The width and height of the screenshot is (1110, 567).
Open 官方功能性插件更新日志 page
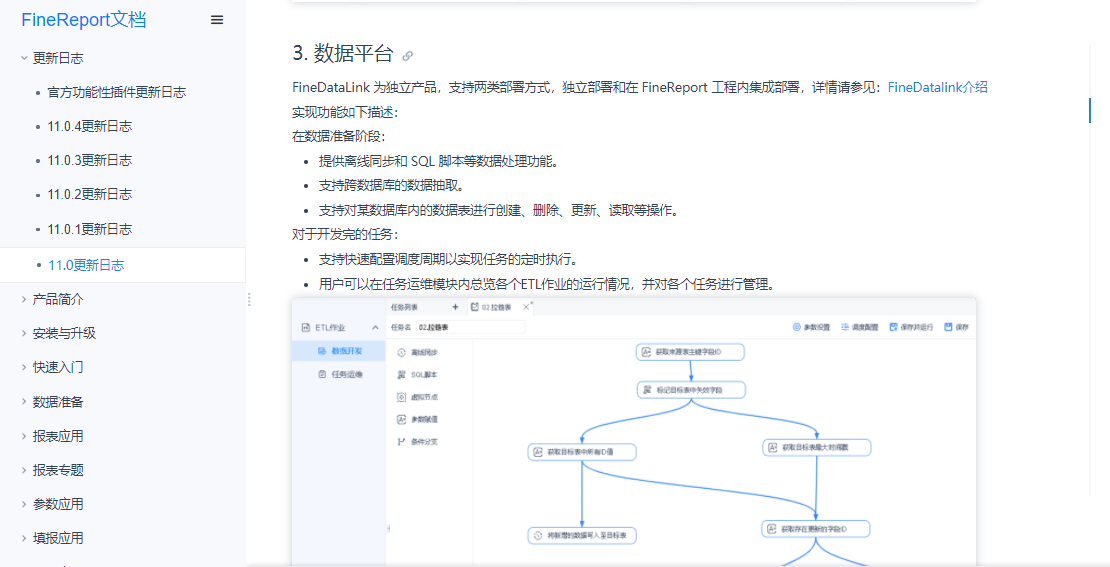117,92
